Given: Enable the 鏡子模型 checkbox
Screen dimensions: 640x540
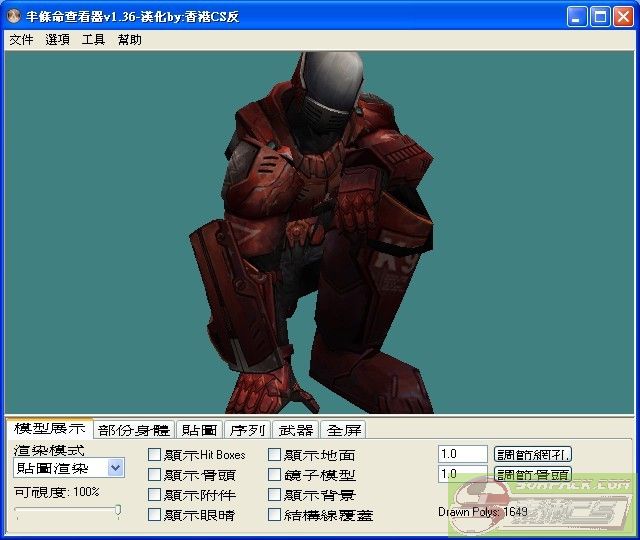Looking at the screenshot, I should point(275,475).
